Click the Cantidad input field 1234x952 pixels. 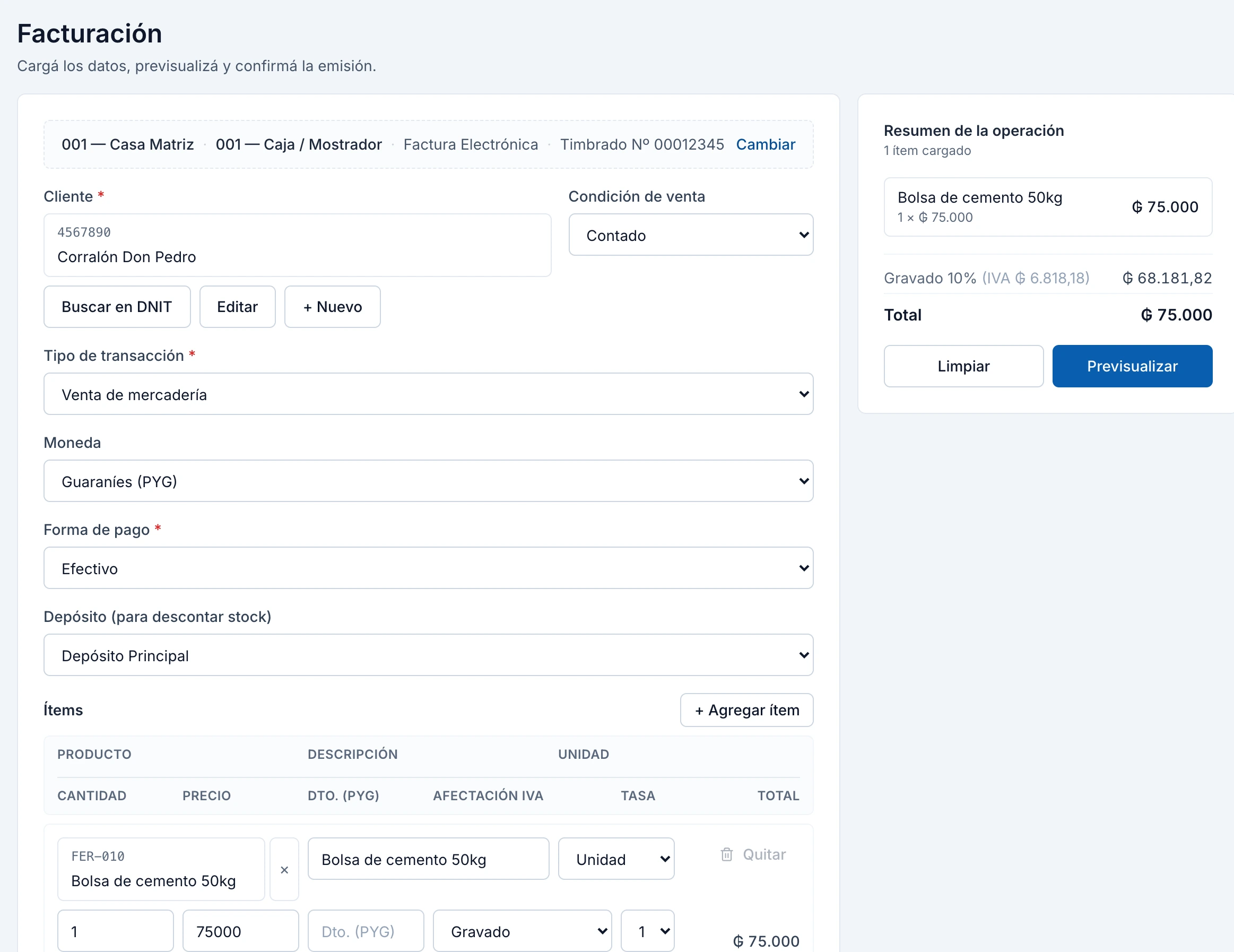115,931
